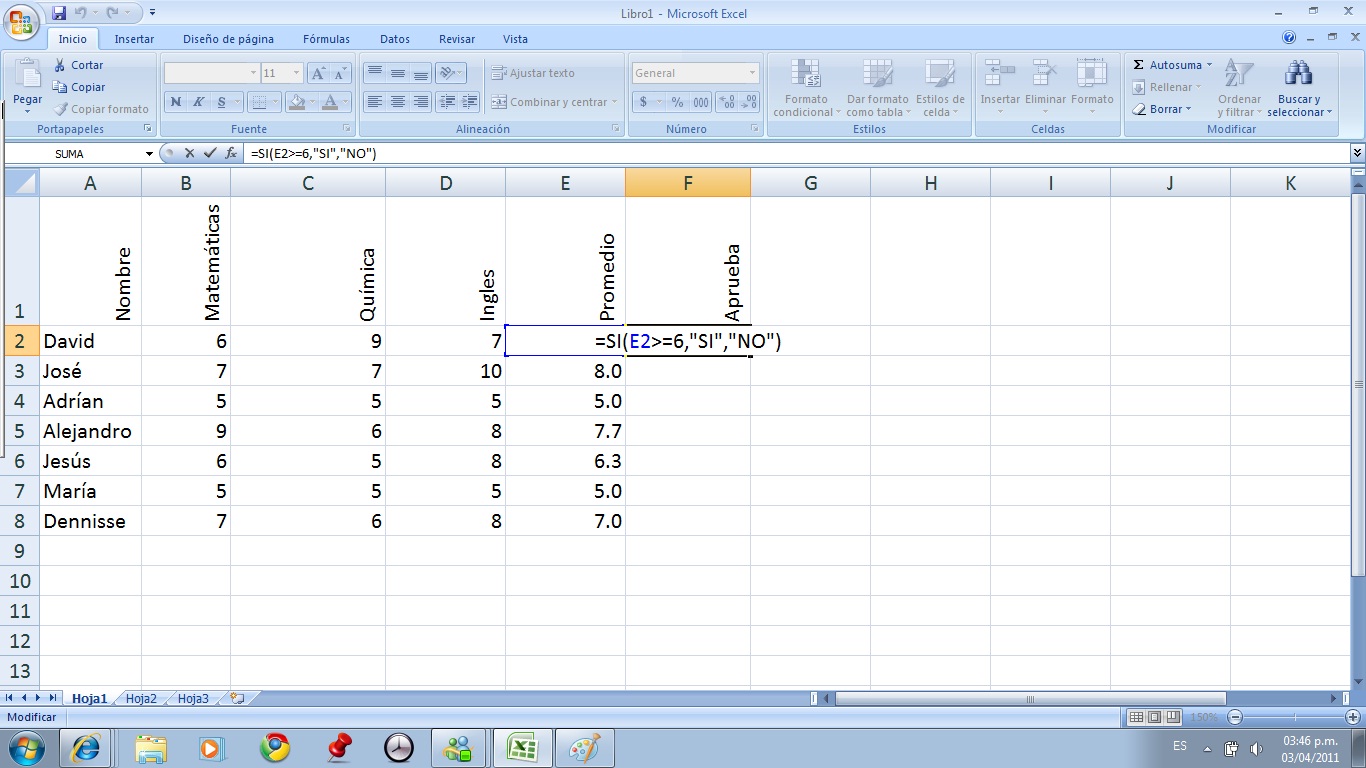1366x768 pixels.
Task: Click Buscar y seleccionar binoculars icon
Action: click(1298, 75)
